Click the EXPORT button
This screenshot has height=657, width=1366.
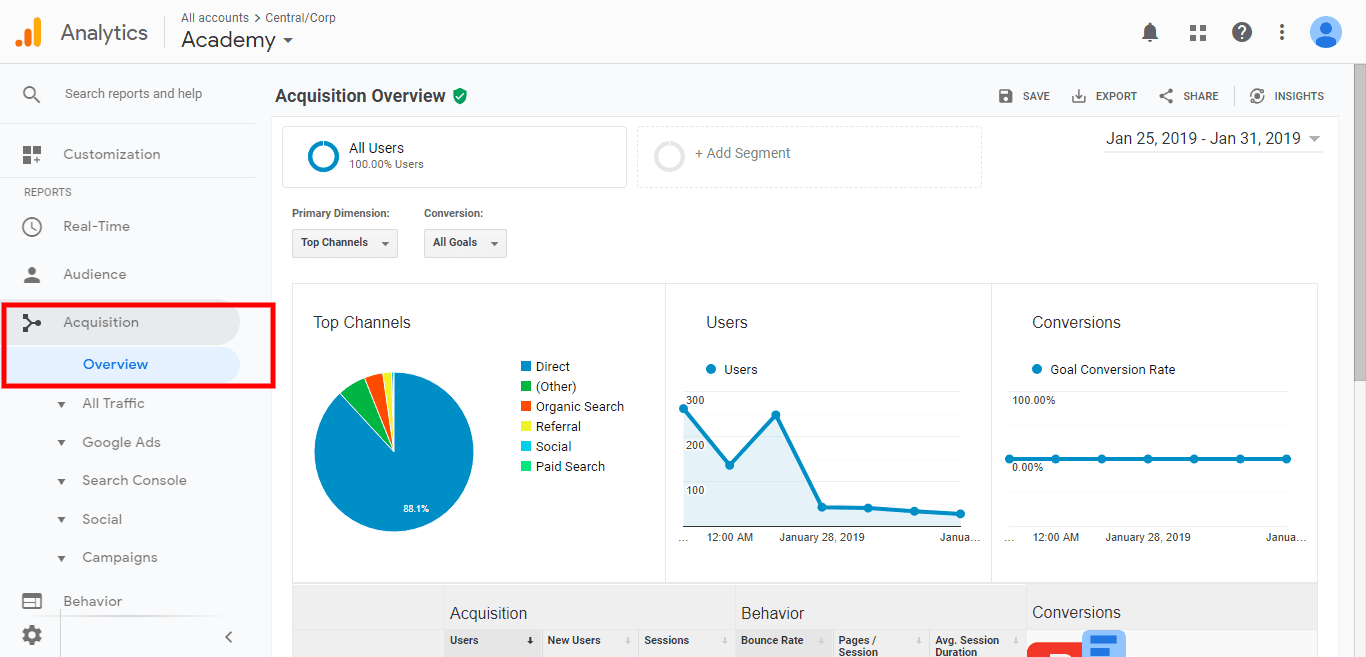[1104, 96]
